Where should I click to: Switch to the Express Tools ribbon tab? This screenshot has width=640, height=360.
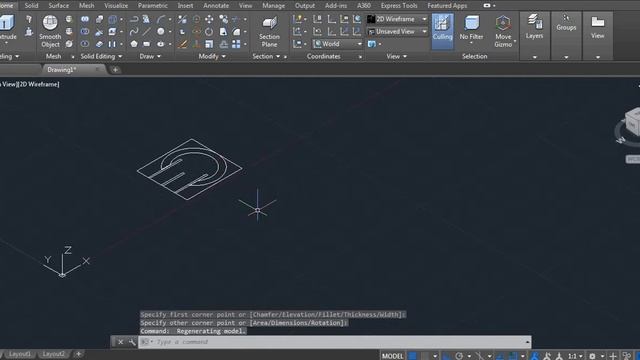tap(399, 6)
